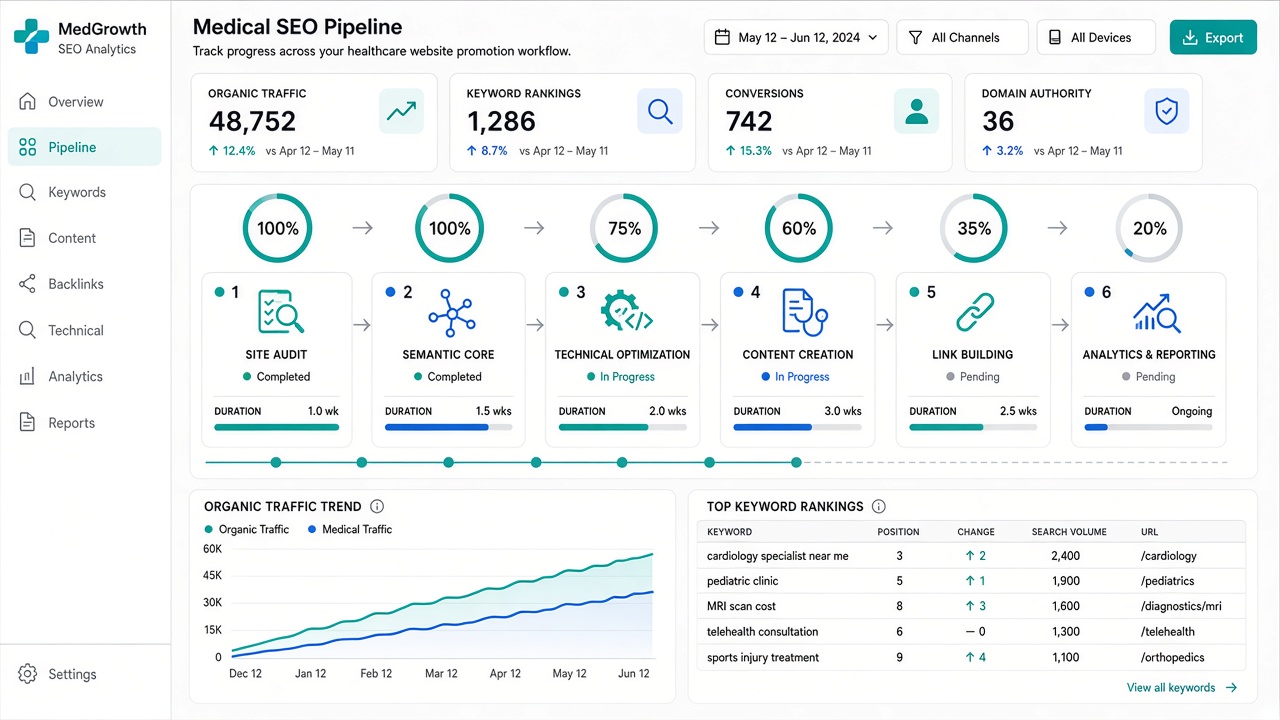Select the Technical Optimization gear icon
The image size is (1280, 720).
point(627,311)
